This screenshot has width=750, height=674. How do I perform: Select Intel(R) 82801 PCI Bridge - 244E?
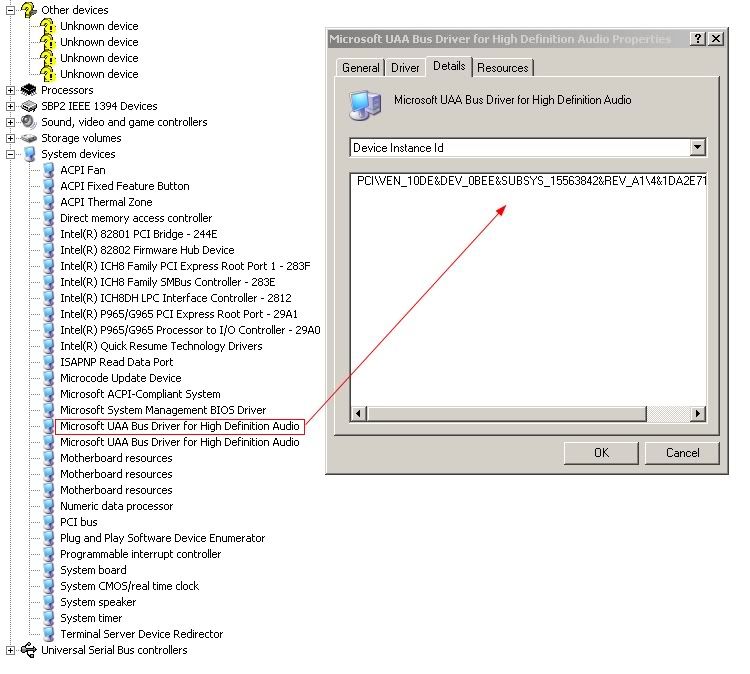coord(139,234)
